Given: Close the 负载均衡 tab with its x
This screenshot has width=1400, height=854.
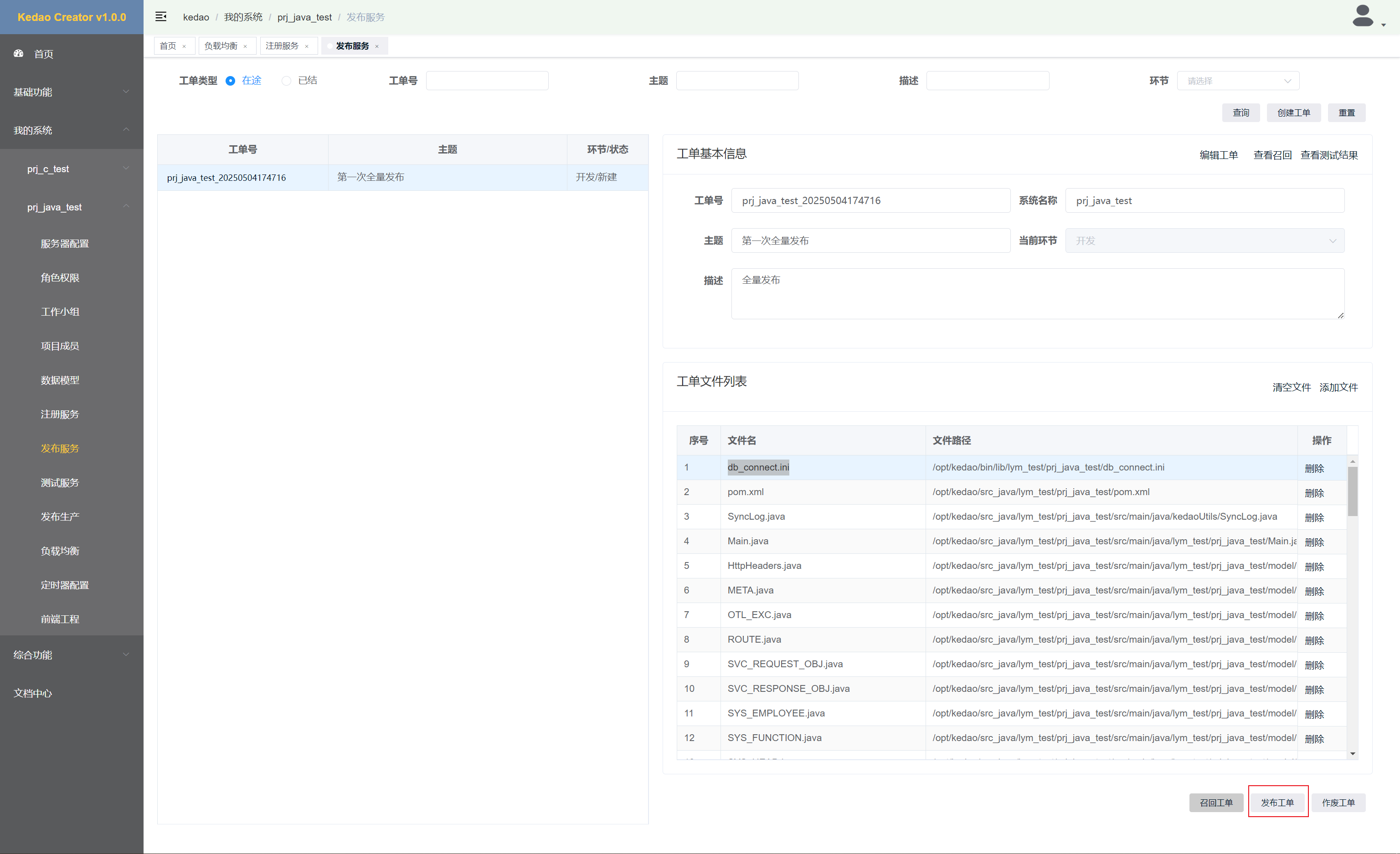Looking at the screenshot, I should point(246,46).
